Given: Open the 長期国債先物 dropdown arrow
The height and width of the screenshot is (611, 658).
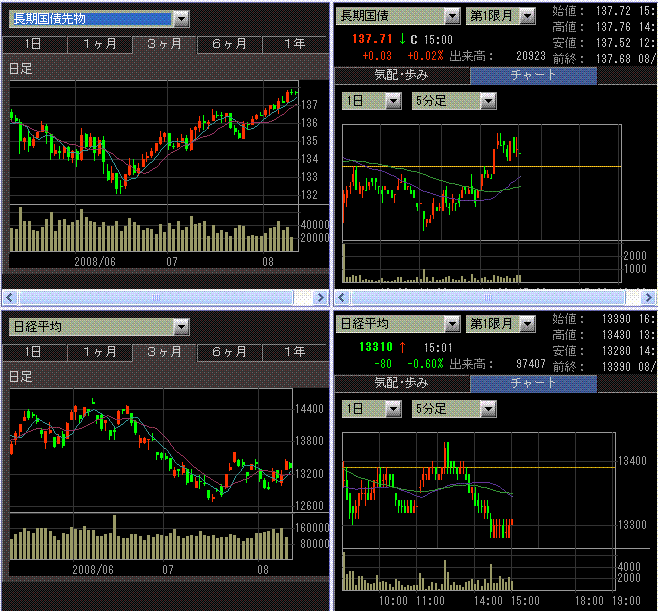Looking at the screenshot, I should click(181, 19).
